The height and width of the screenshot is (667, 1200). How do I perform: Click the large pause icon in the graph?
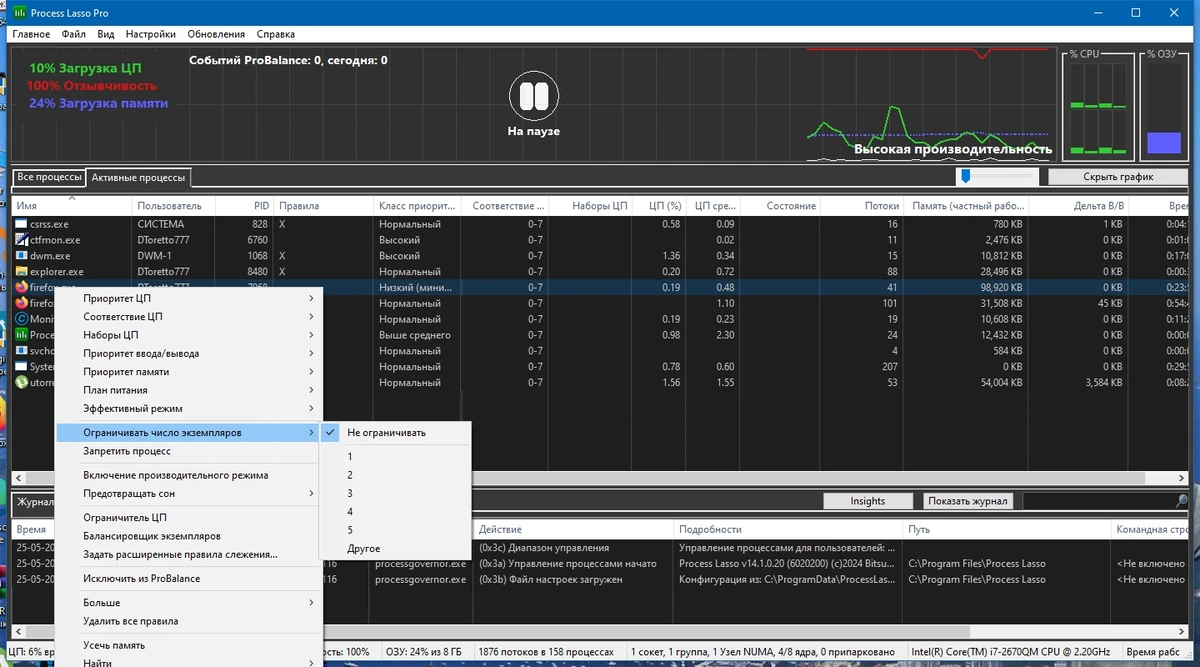(533, 97)
